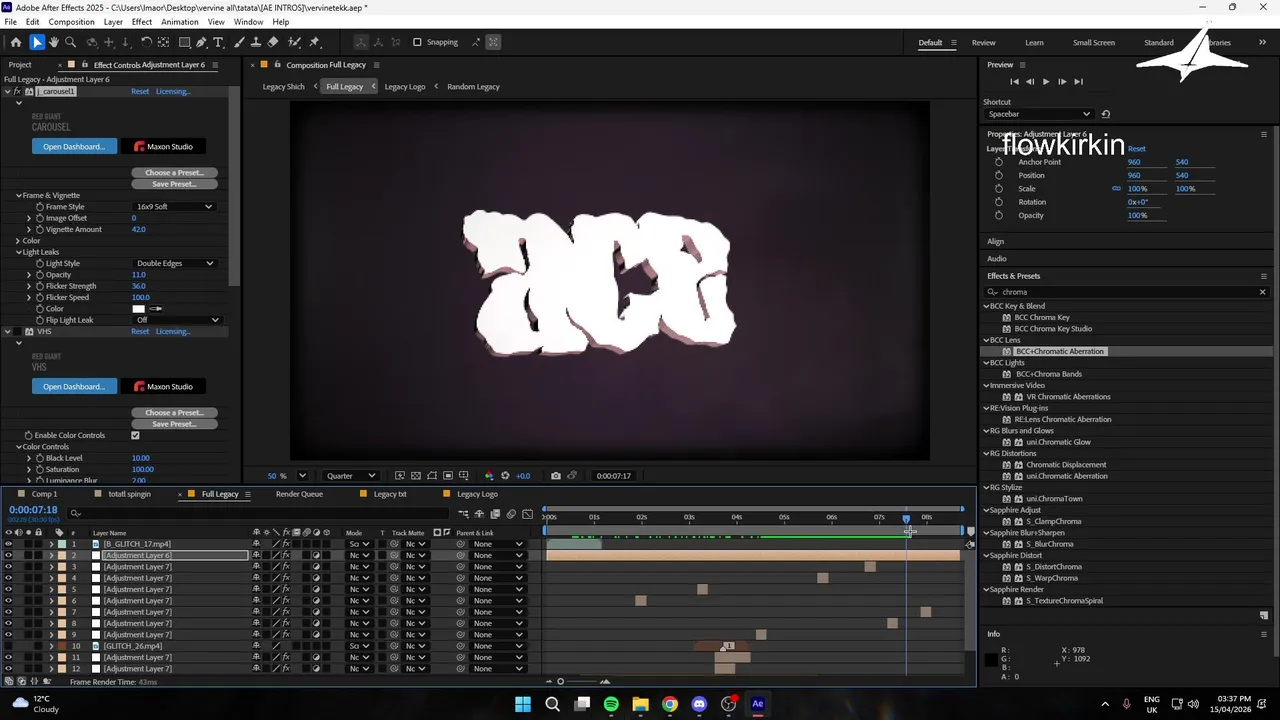Select the Pen tool
The height and width of the screenshot is (720, 1280).
pyautogui.click(x=201, y=42)
